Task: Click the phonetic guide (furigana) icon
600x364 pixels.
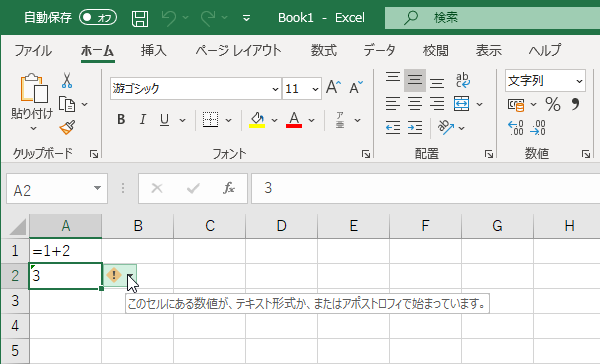Action: click(x=340, y=120)
